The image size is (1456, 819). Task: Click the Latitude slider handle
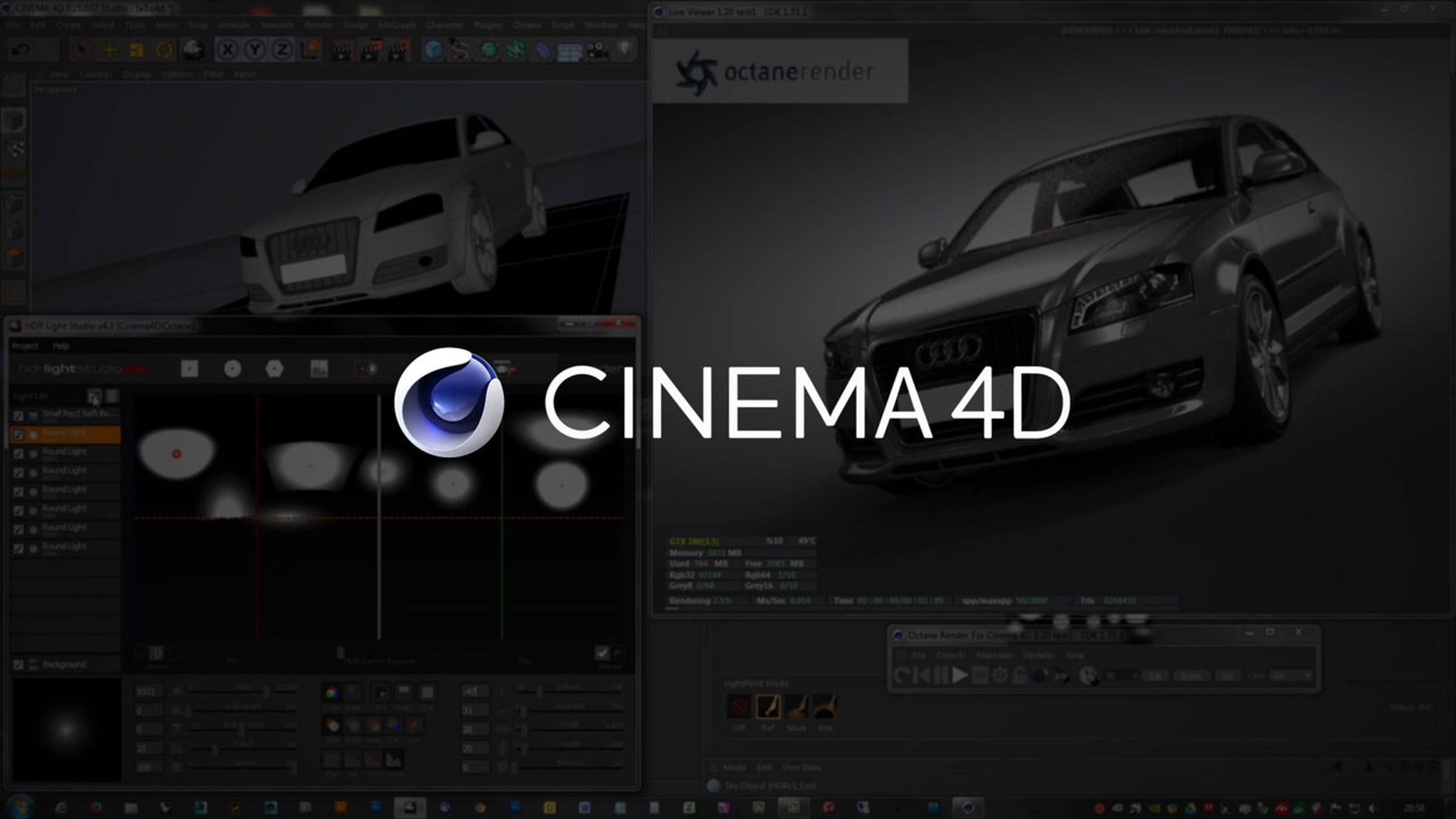point(539,691)
